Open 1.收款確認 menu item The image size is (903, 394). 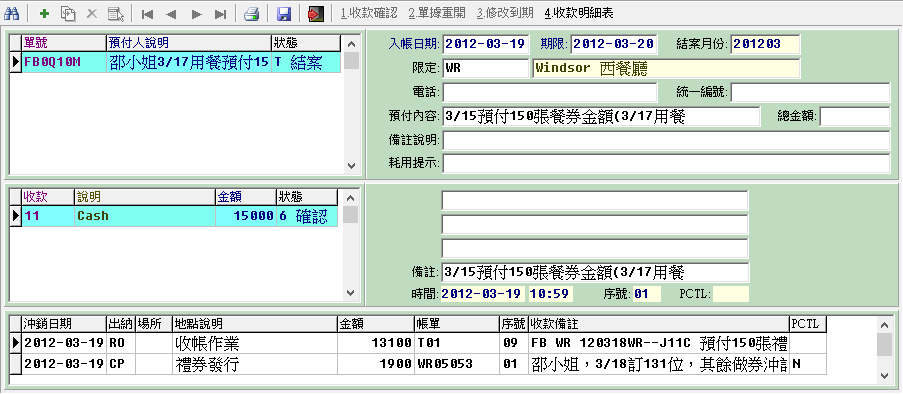click(x=369, y=13)
